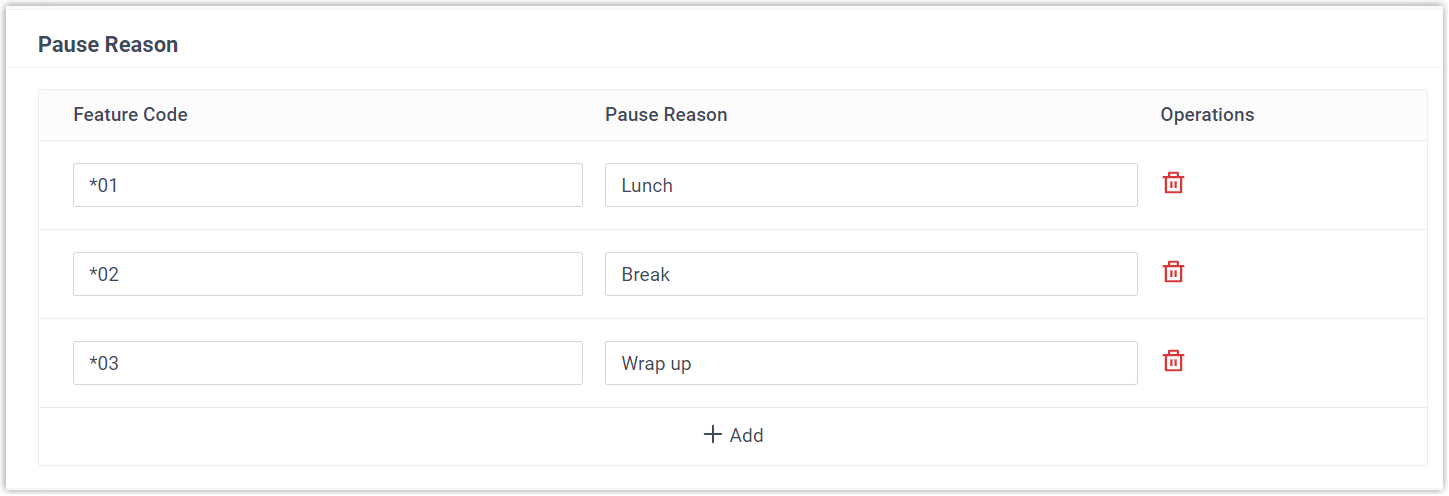
Task: Click the Feature Code column header
Action: click(130, 114)
